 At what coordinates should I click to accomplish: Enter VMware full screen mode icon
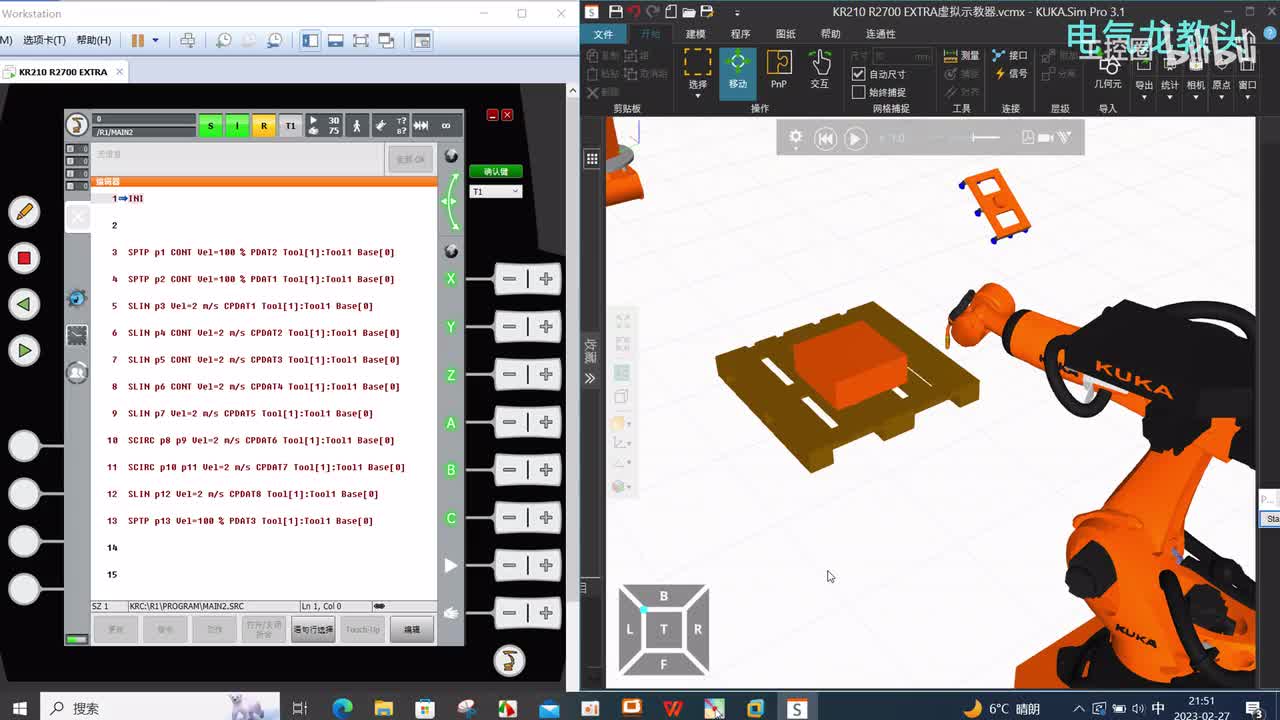(x=361, y=40)
